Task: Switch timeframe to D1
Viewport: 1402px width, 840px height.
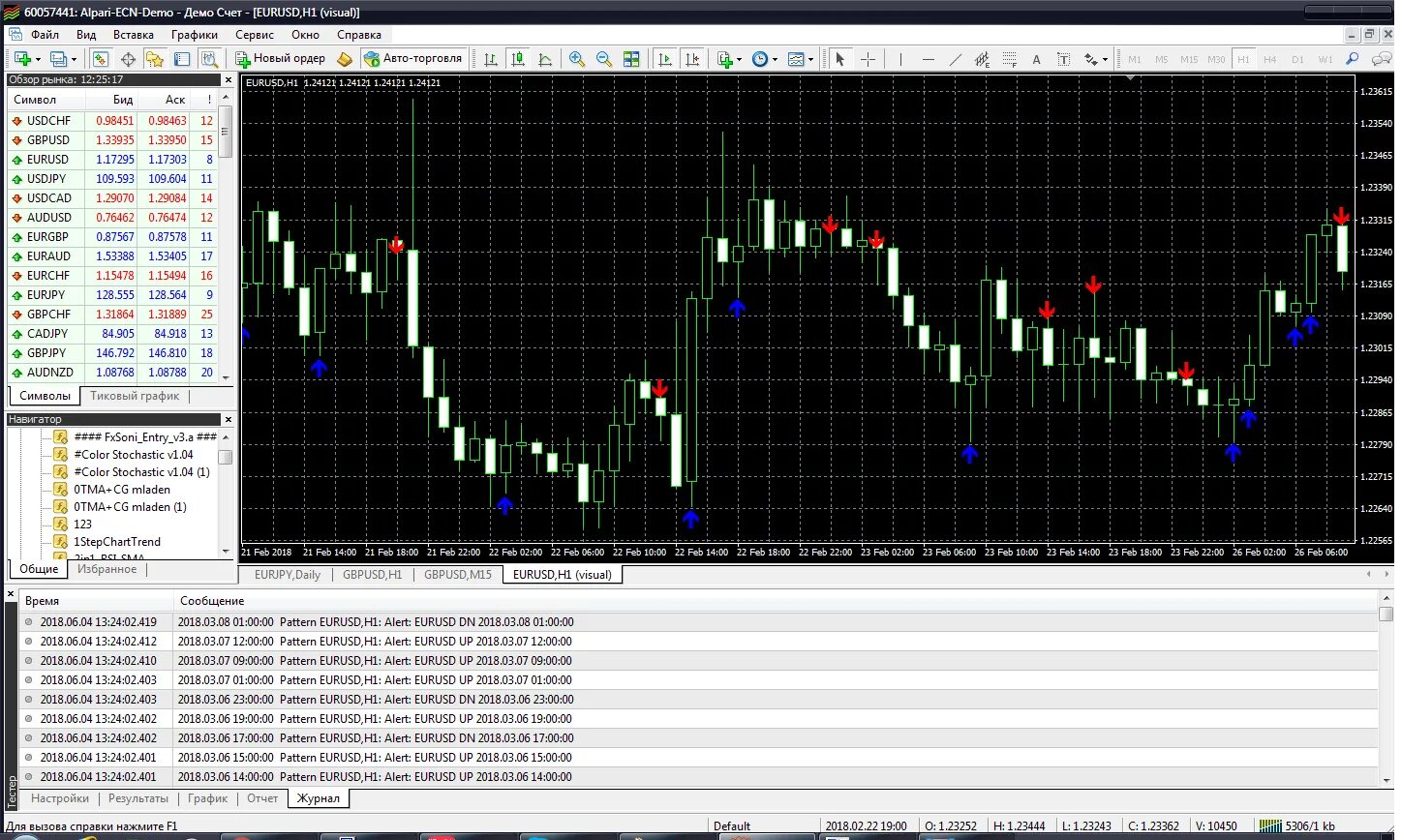Action: coord(1297,59)
